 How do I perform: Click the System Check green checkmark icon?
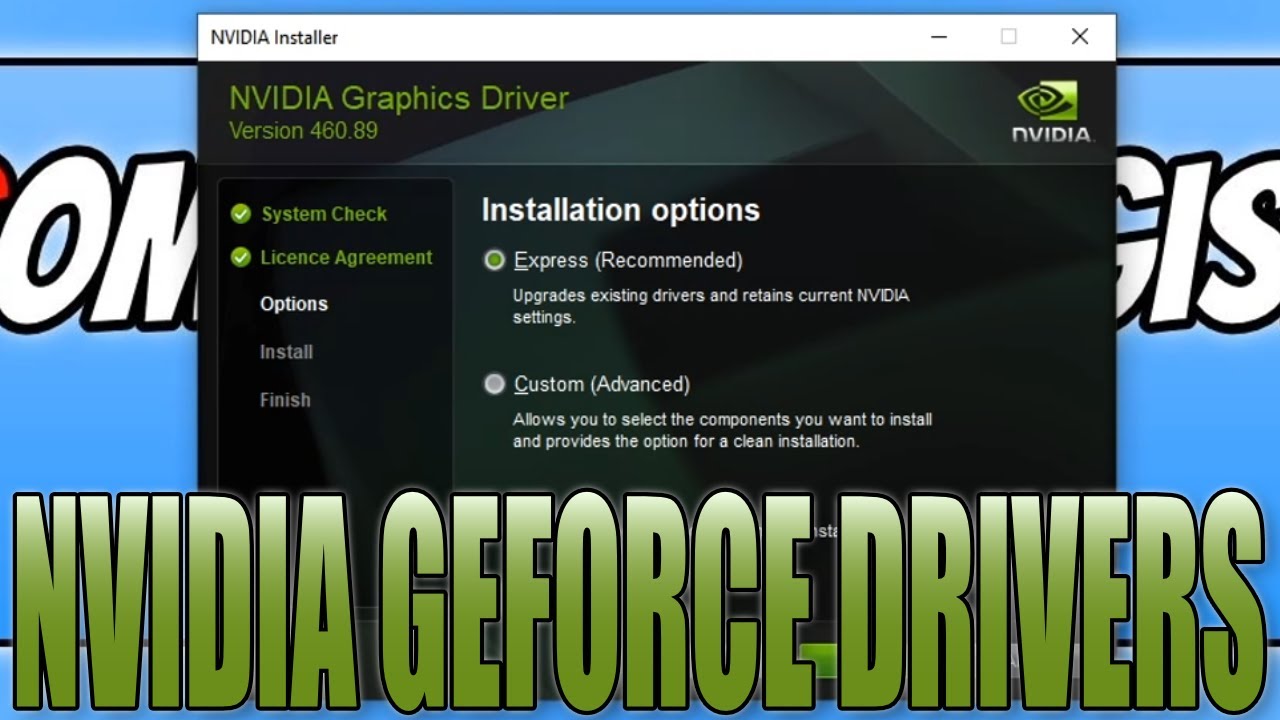tap(240, 214)
